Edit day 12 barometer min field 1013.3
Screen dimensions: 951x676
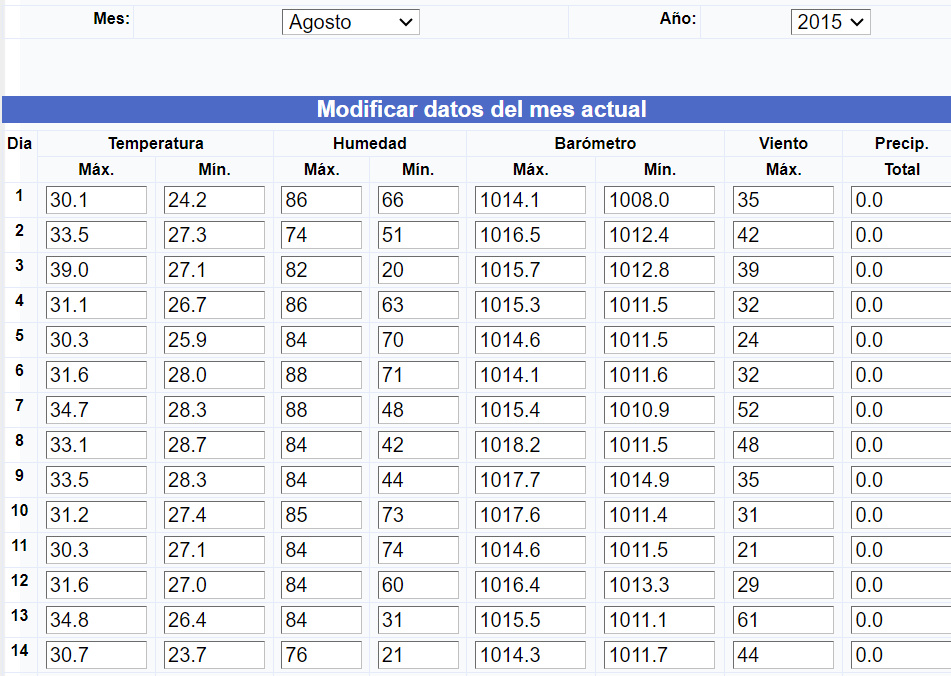point(659,585)
